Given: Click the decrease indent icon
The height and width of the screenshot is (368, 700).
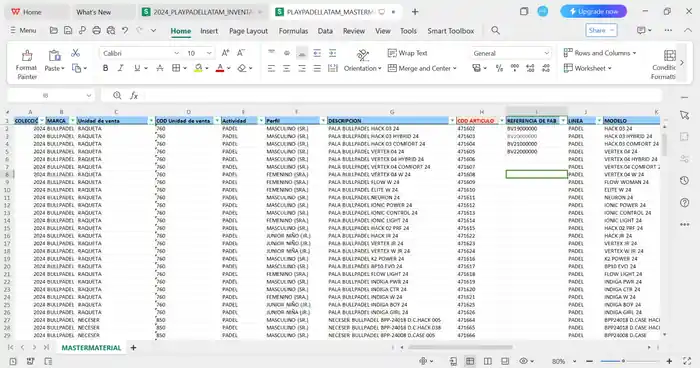Looking at the screenshot, I should click(x=317, y=53).
